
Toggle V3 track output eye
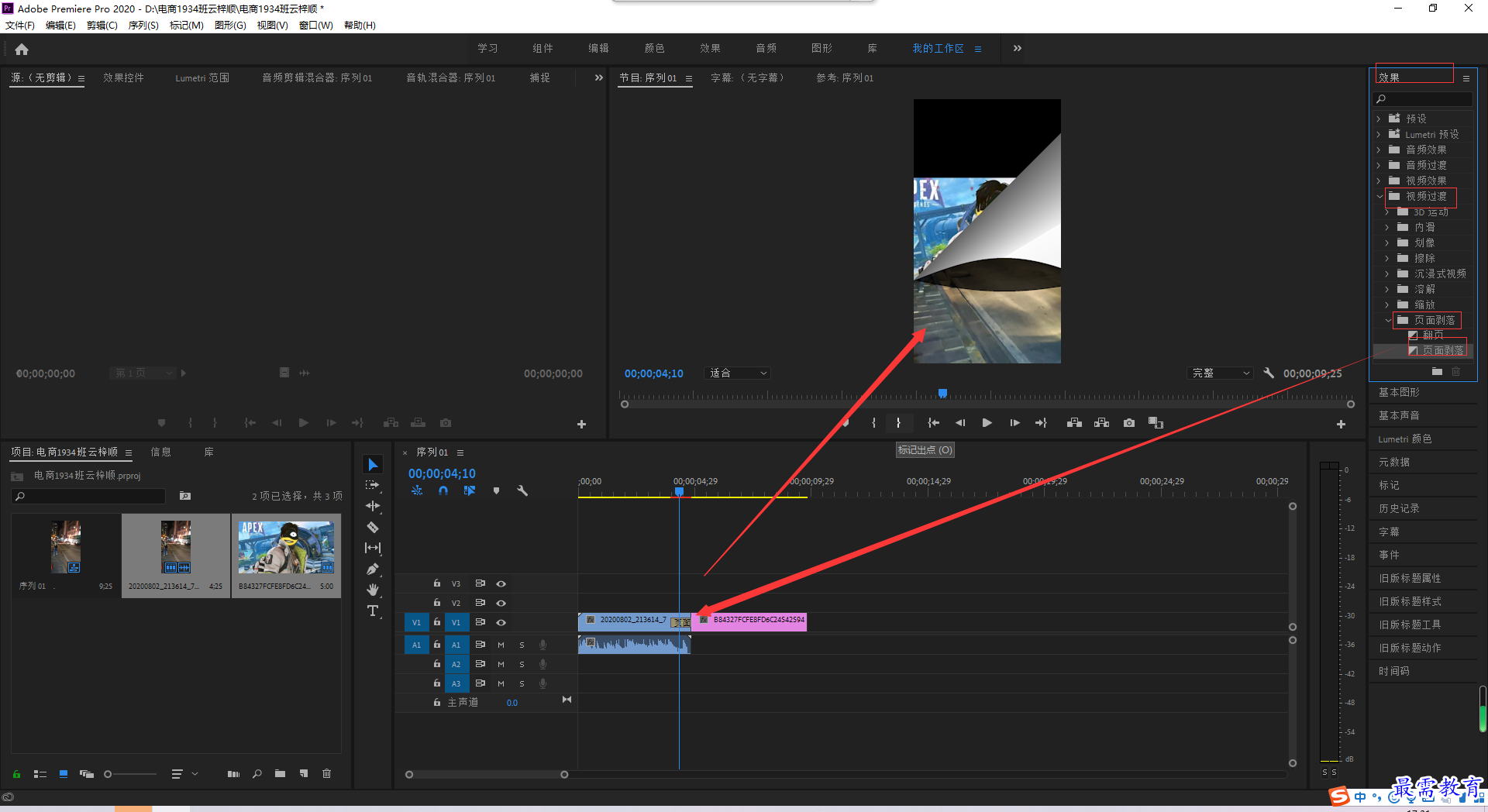click(x=501, y=583)
